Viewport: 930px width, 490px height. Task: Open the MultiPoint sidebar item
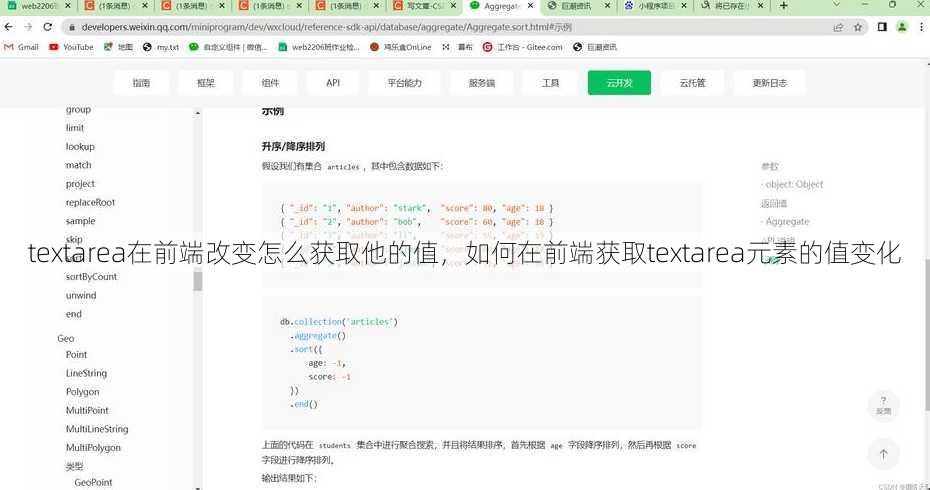(x=87, y=411)
